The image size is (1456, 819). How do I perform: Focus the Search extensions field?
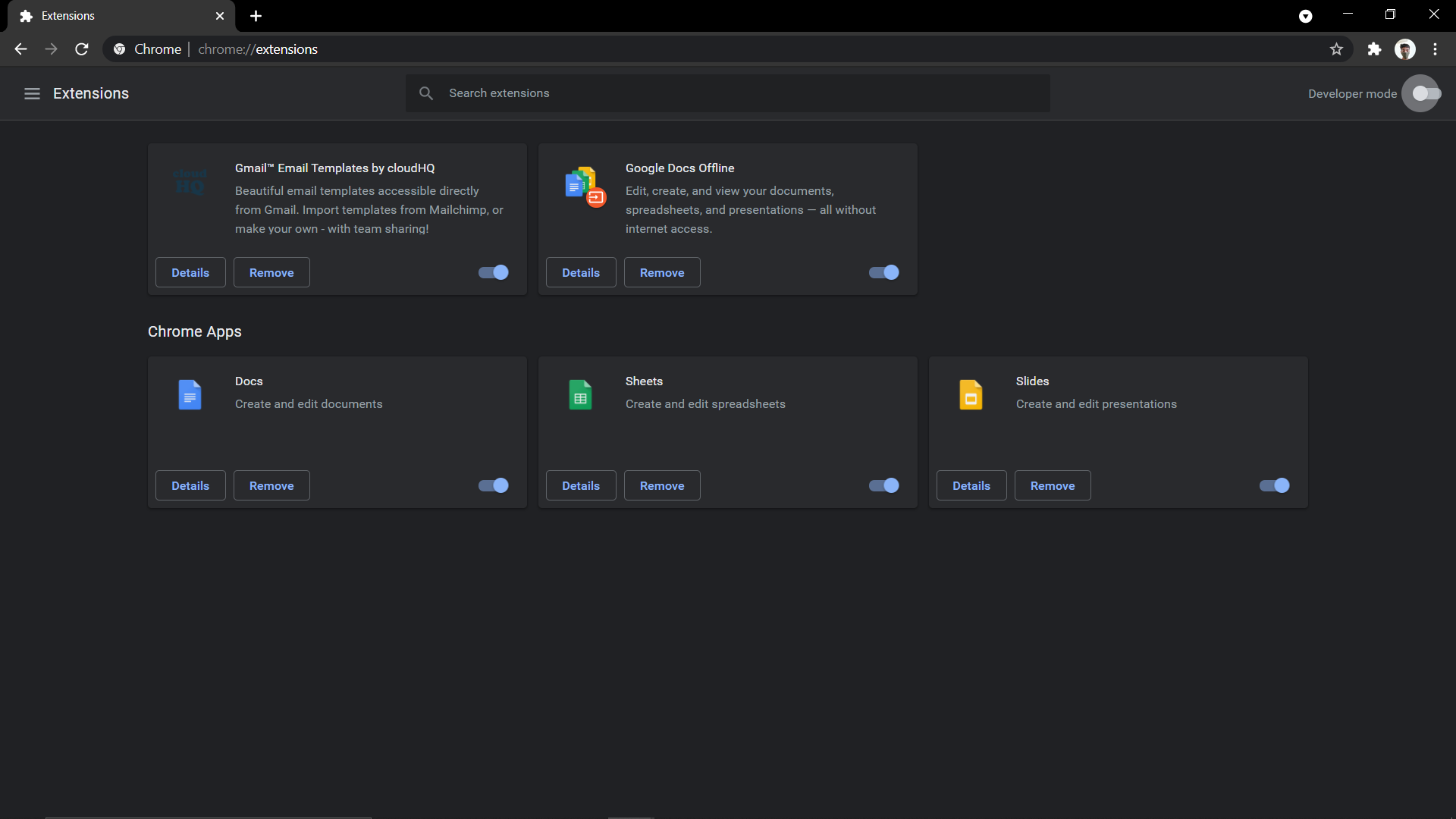click(728, 93)
